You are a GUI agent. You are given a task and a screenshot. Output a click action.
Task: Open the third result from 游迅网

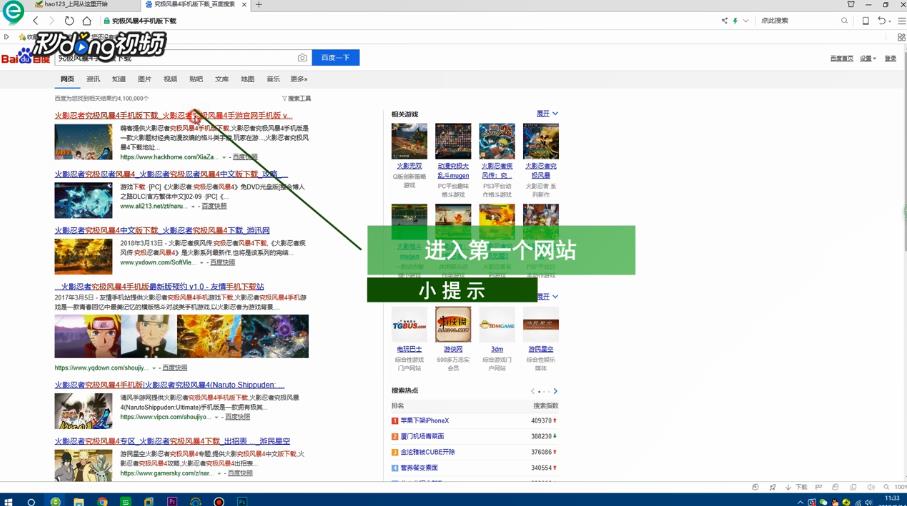(x=162, y=230)
